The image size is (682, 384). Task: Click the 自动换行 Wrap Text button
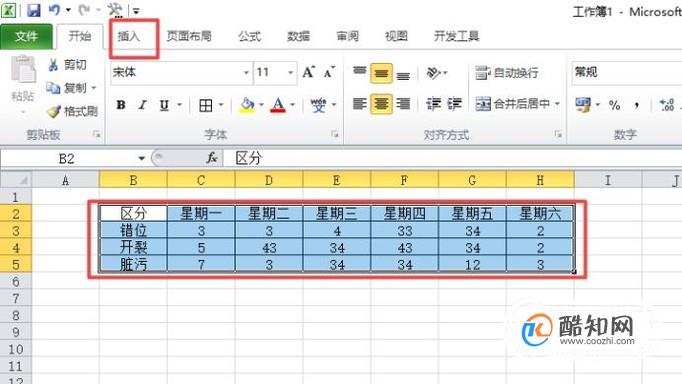pyautogui.click(x=507, y=73)
